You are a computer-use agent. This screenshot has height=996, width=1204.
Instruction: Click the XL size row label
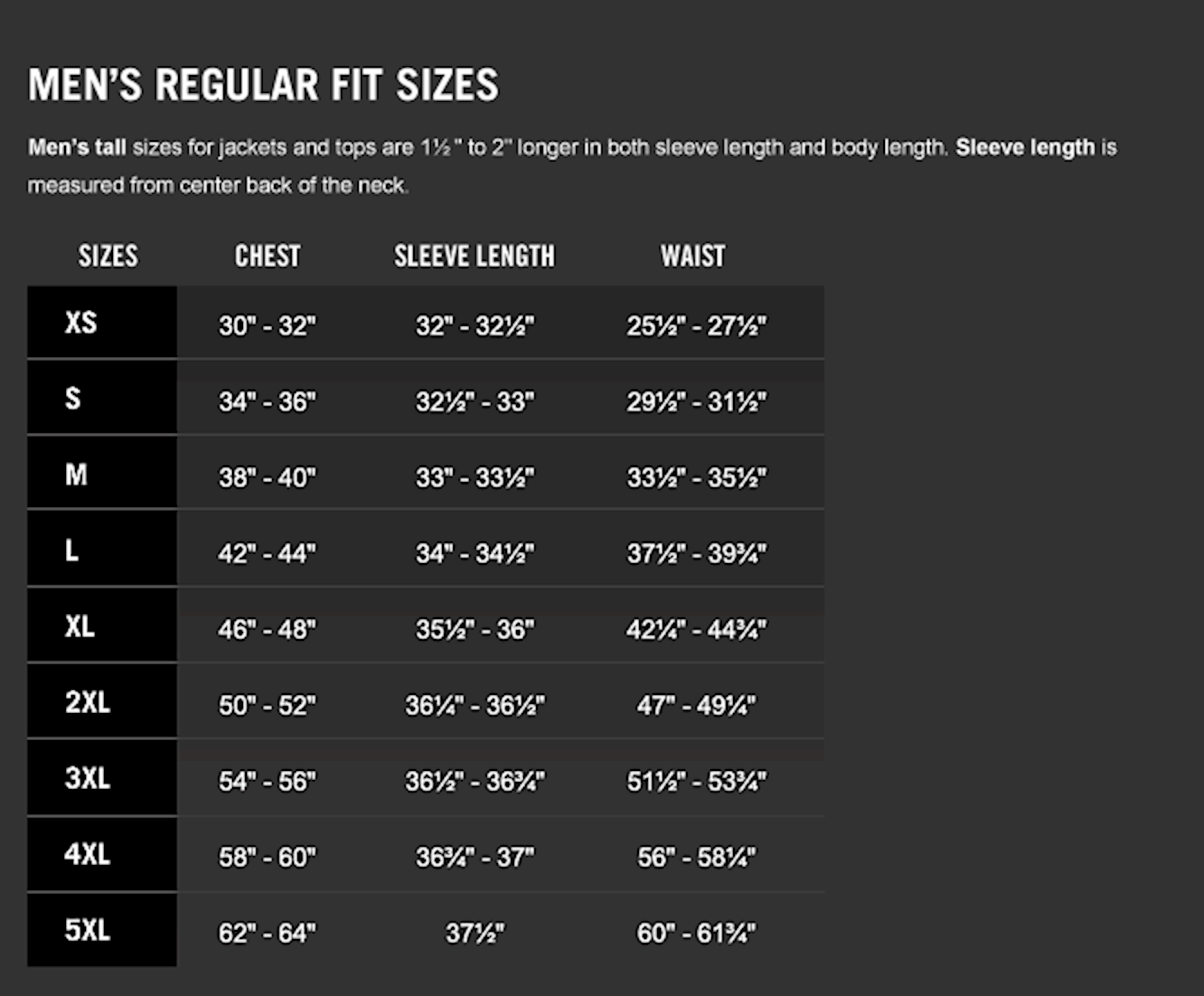(x=79, y=626)
